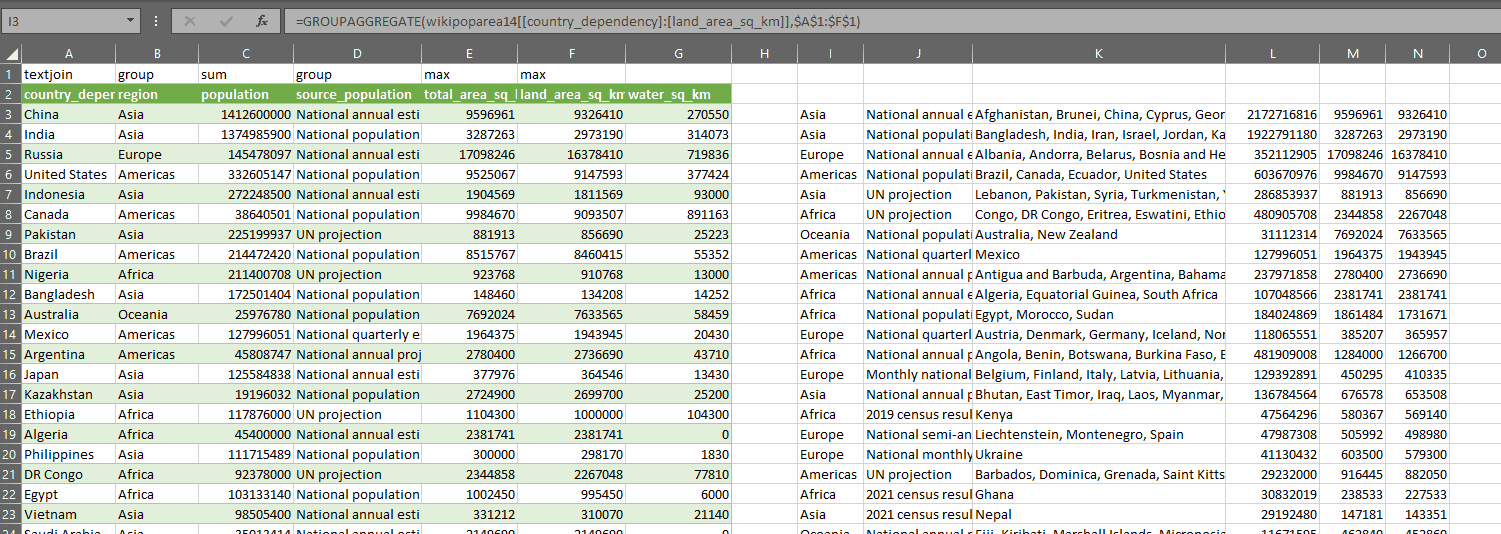Click value 7692024 in column M
The image size is (1501, 534).
(1352, 234)
